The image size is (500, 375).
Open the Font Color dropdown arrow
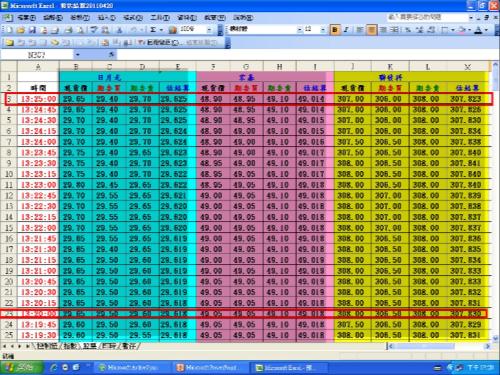click(486, 30)
